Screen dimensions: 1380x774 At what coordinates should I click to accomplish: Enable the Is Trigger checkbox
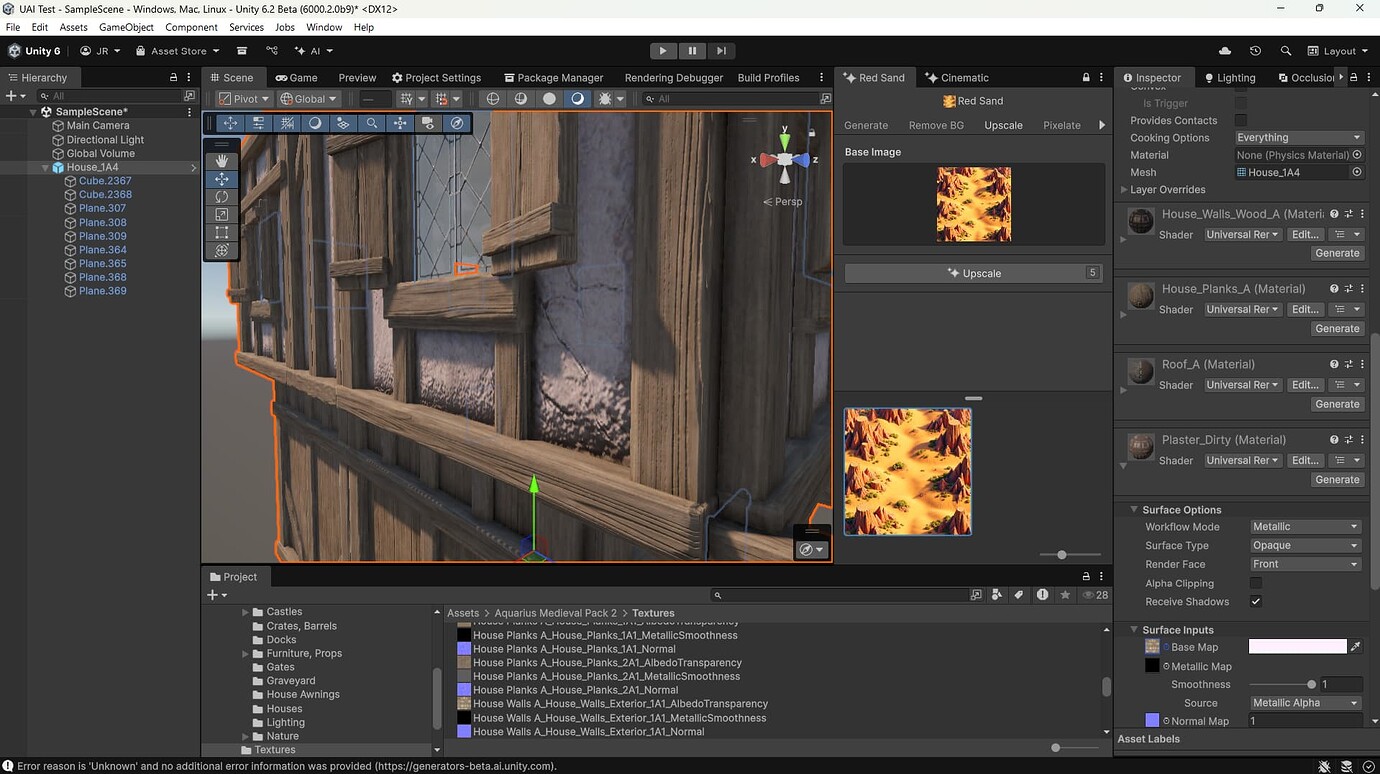pyautogui.click(x=1240, y=103)
